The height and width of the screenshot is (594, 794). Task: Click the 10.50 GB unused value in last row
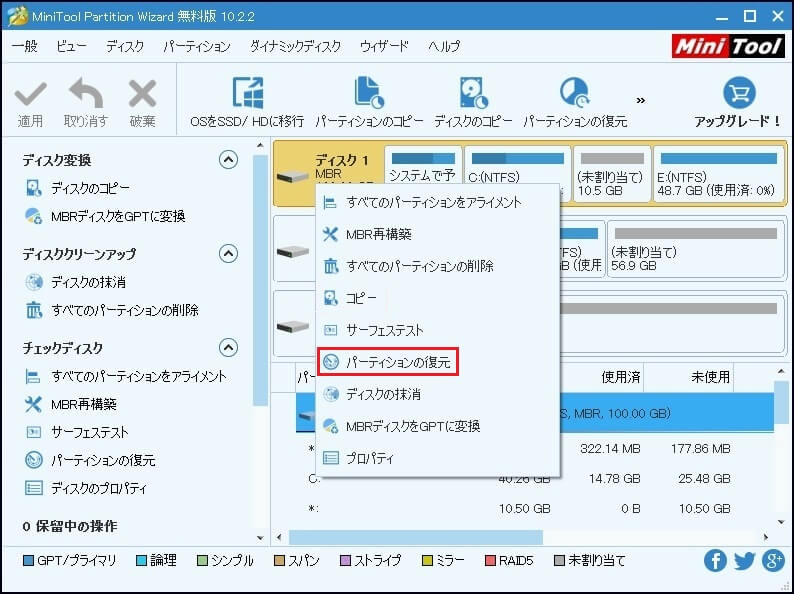704,508
